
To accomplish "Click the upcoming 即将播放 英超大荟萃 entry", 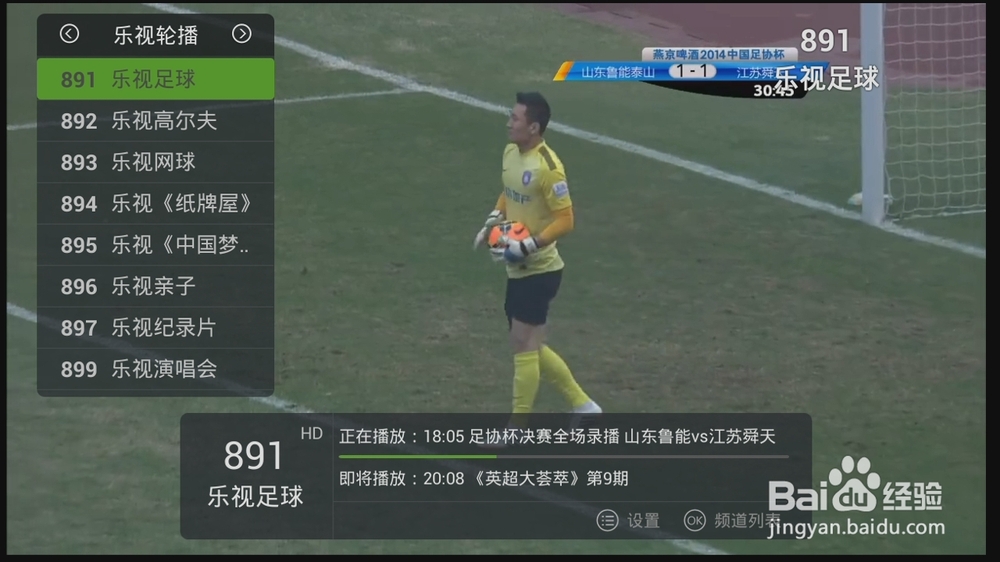I will tap(483, 478).
